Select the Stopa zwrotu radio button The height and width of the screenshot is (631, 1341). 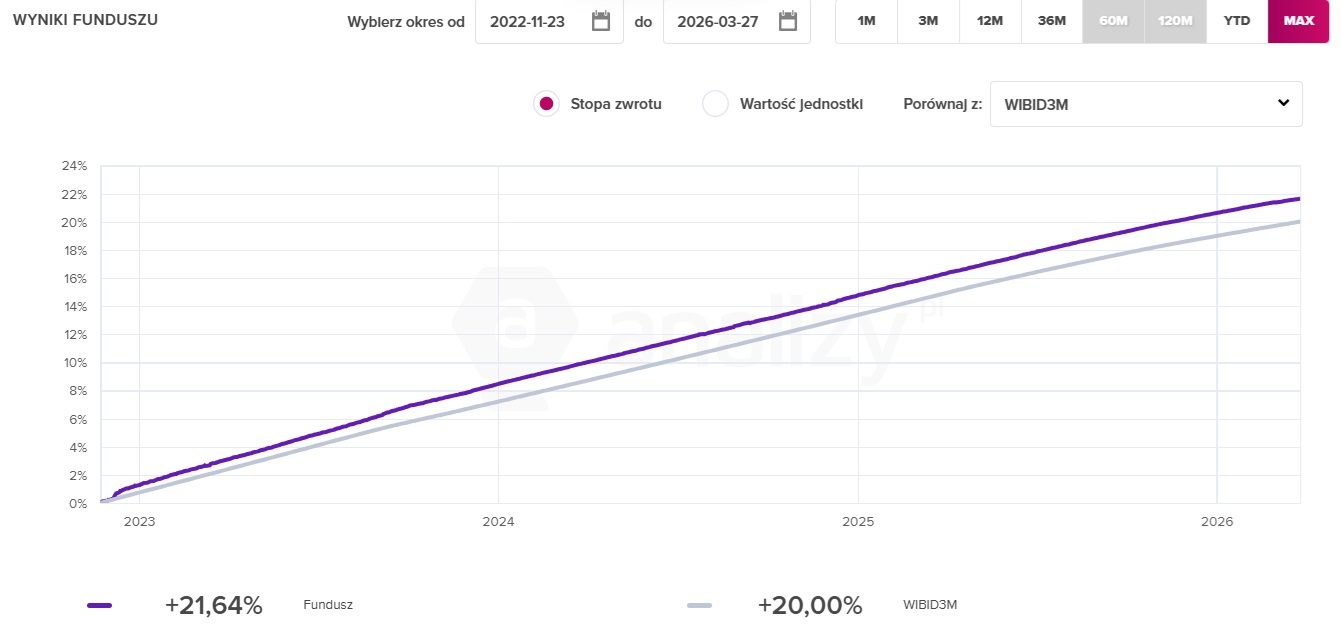[x=546, y=104]
